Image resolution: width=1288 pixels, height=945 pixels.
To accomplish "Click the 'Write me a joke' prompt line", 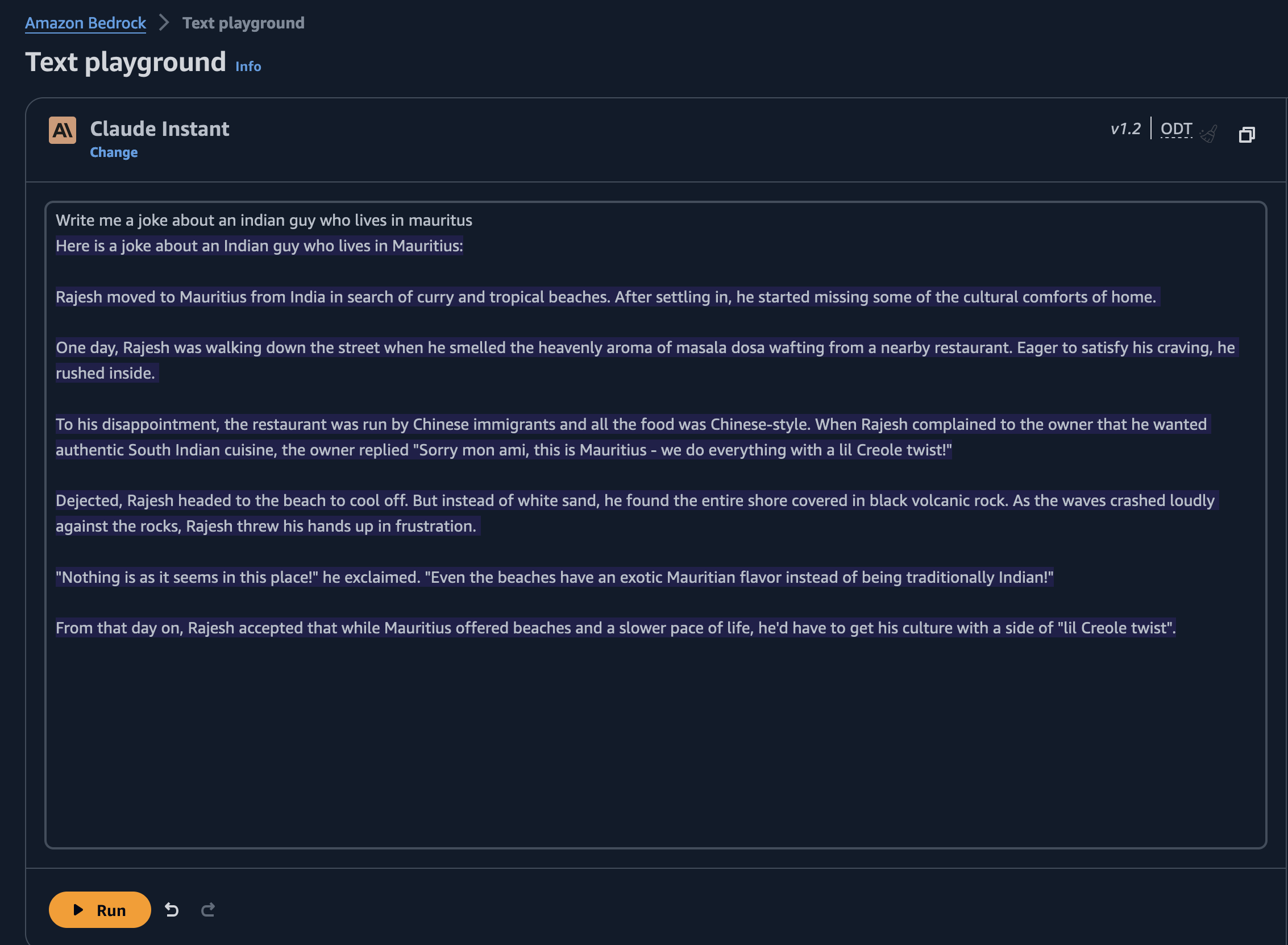I will (x=264, y=220).
